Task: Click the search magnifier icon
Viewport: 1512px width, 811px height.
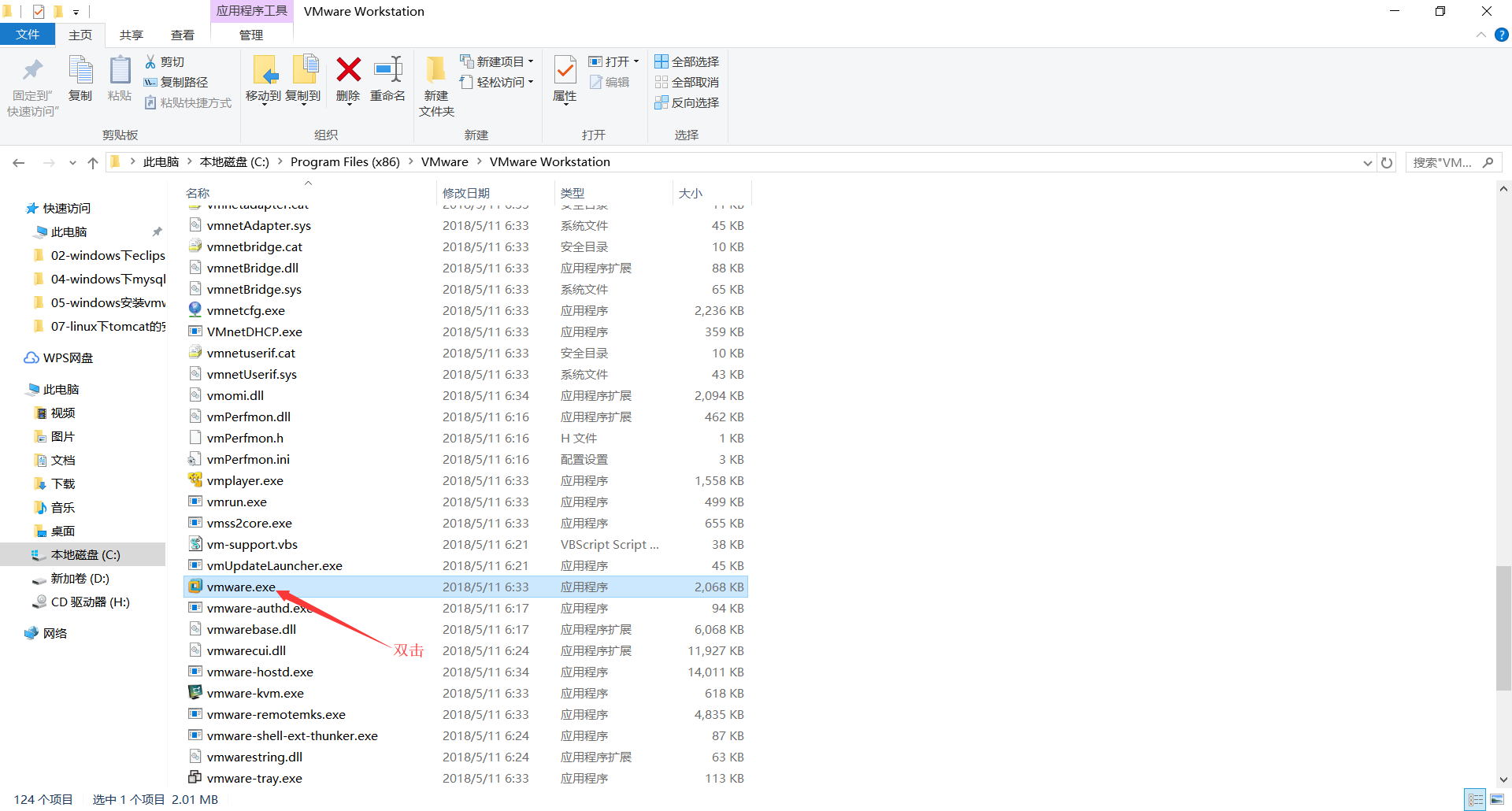Action: coord(1488,162)
